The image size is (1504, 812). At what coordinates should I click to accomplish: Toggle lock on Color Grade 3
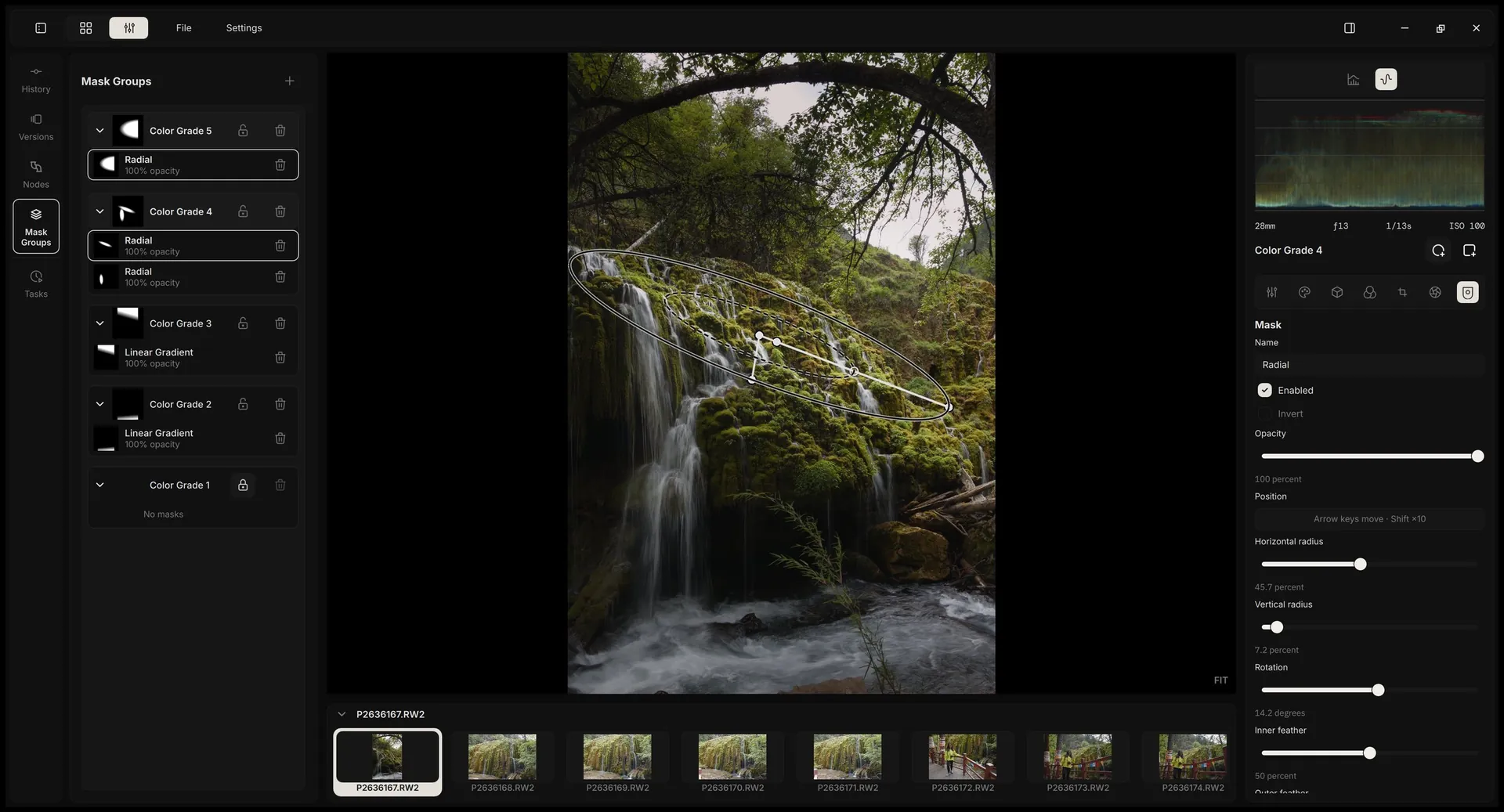[243, 323]
